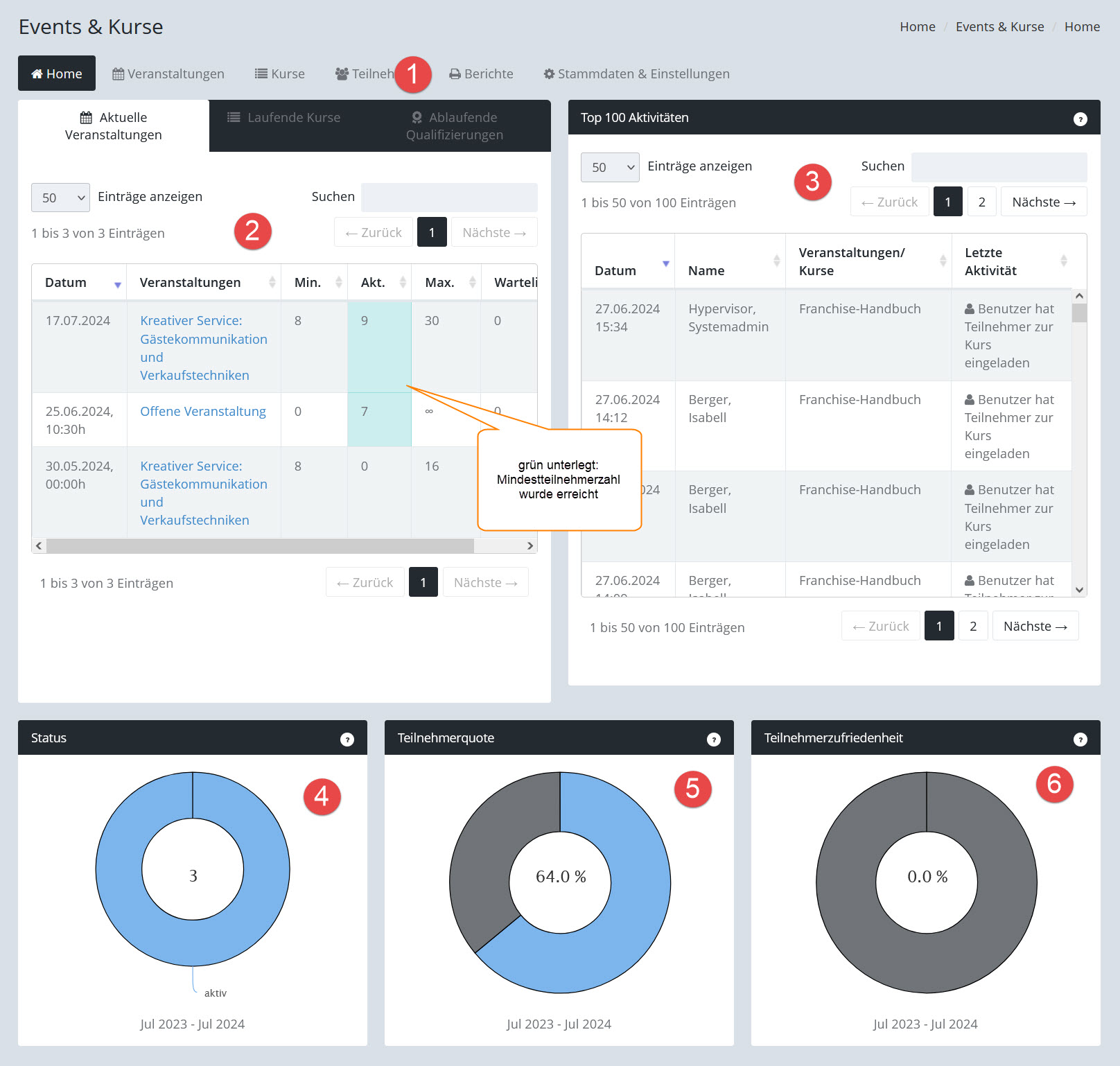Click Nächste button above activities table
This screenshot has height=1066, width=1120.
(x=1043, y=202)
